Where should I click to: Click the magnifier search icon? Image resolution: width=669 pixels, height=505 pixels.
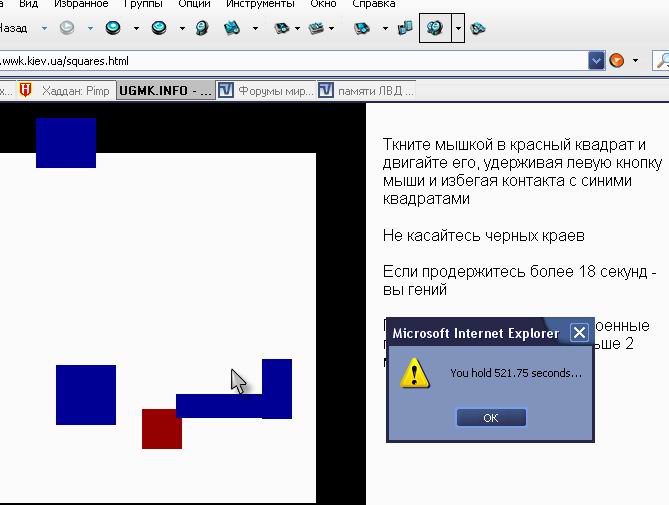coord(660,61)
